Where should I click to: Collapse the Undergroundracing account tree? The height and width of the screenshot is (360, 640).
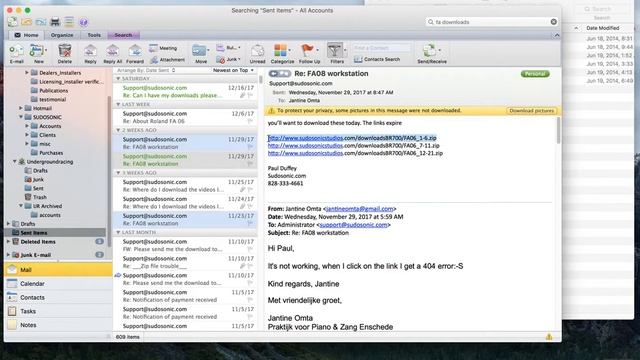tap(15, 162)
